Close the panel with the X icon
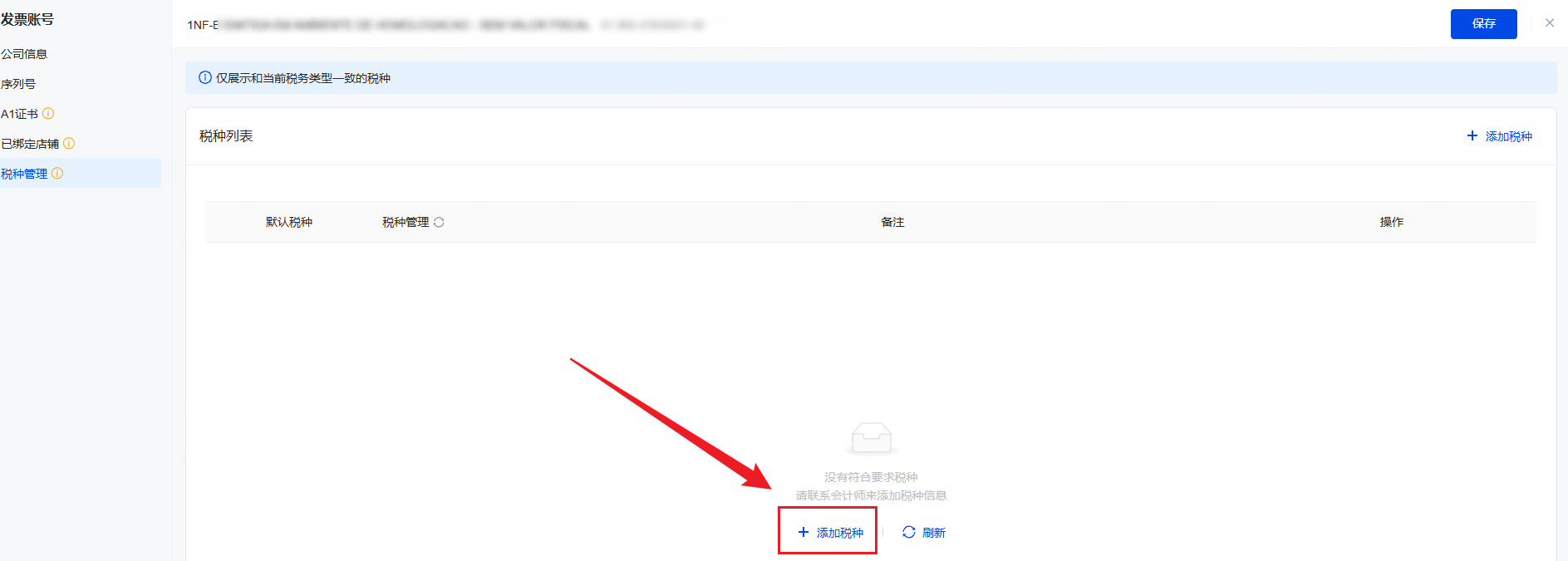Screen dimensions: 1568x561 pos(1549,23)
